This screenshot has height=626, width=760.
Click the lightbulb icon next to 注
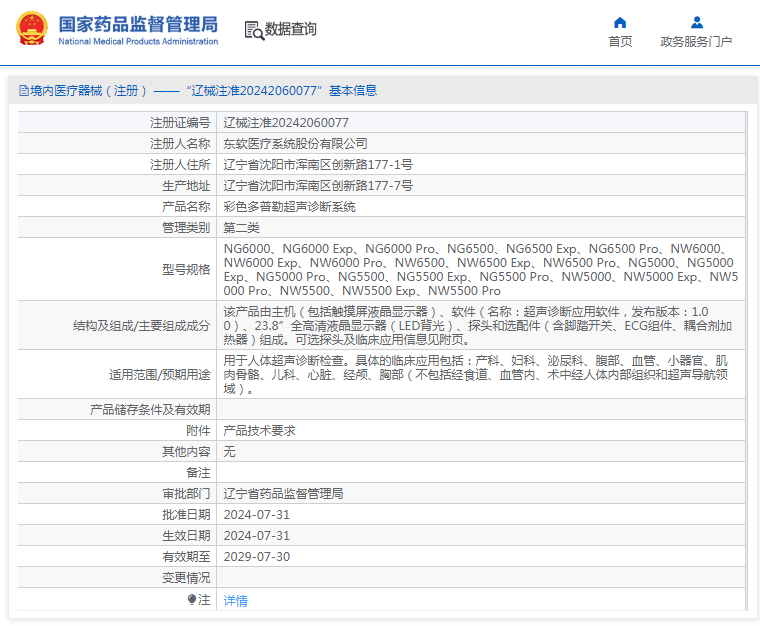pyautogui.click(x=192, y=600)
